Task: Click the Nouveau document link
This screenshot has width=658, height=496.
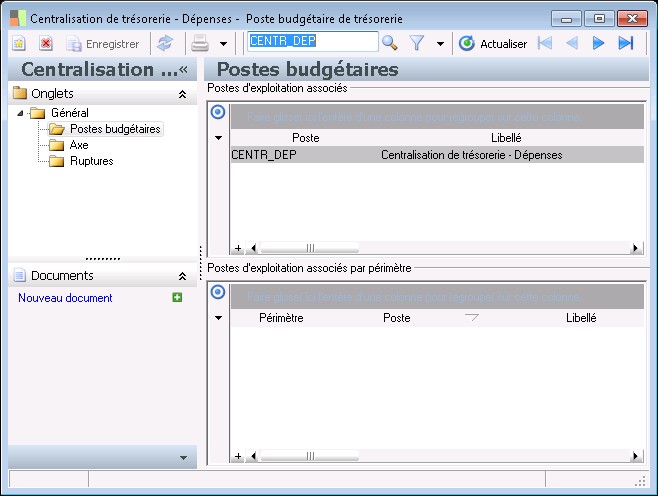Action: [x=65, y=298]
